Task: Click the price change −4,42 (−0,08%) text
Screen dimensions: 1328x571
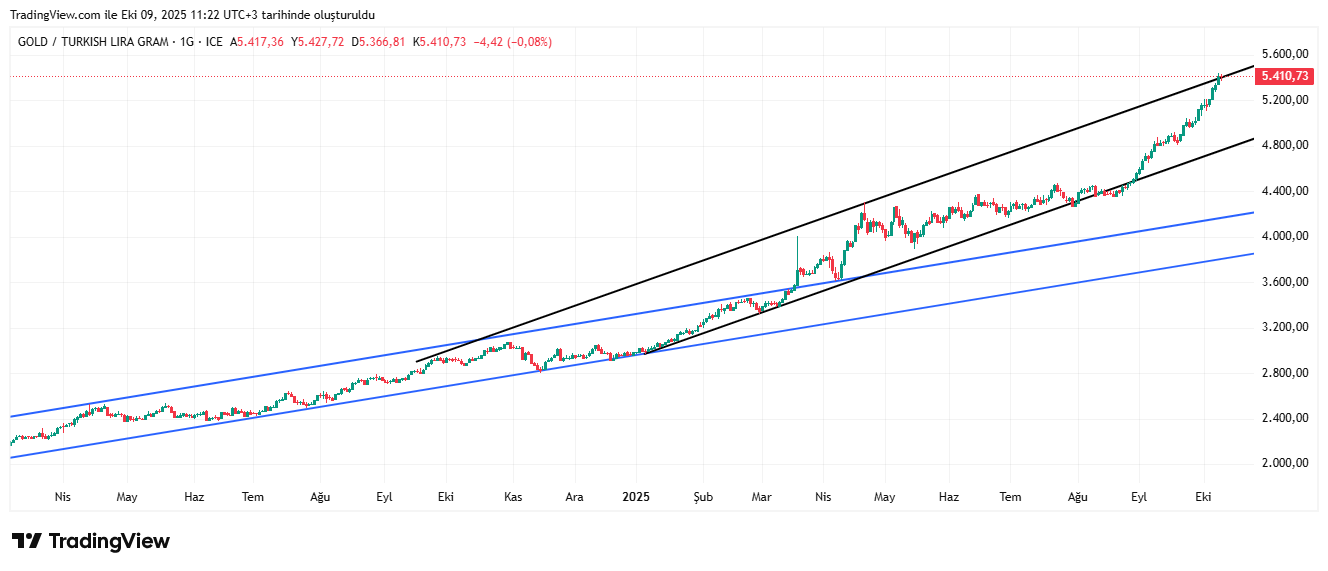Action: [x=512, y=42]
